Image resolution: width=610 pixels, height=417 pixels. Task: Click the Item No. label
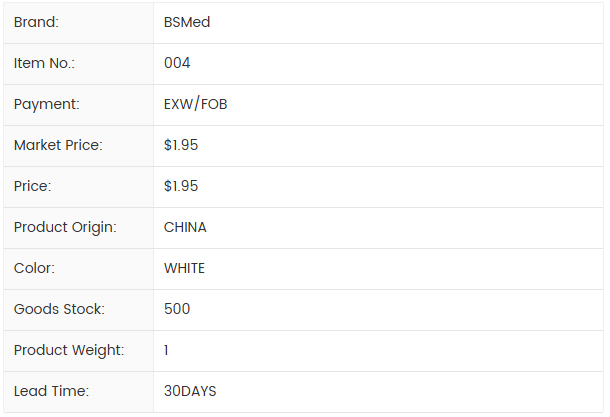click(x=44, y=63)
